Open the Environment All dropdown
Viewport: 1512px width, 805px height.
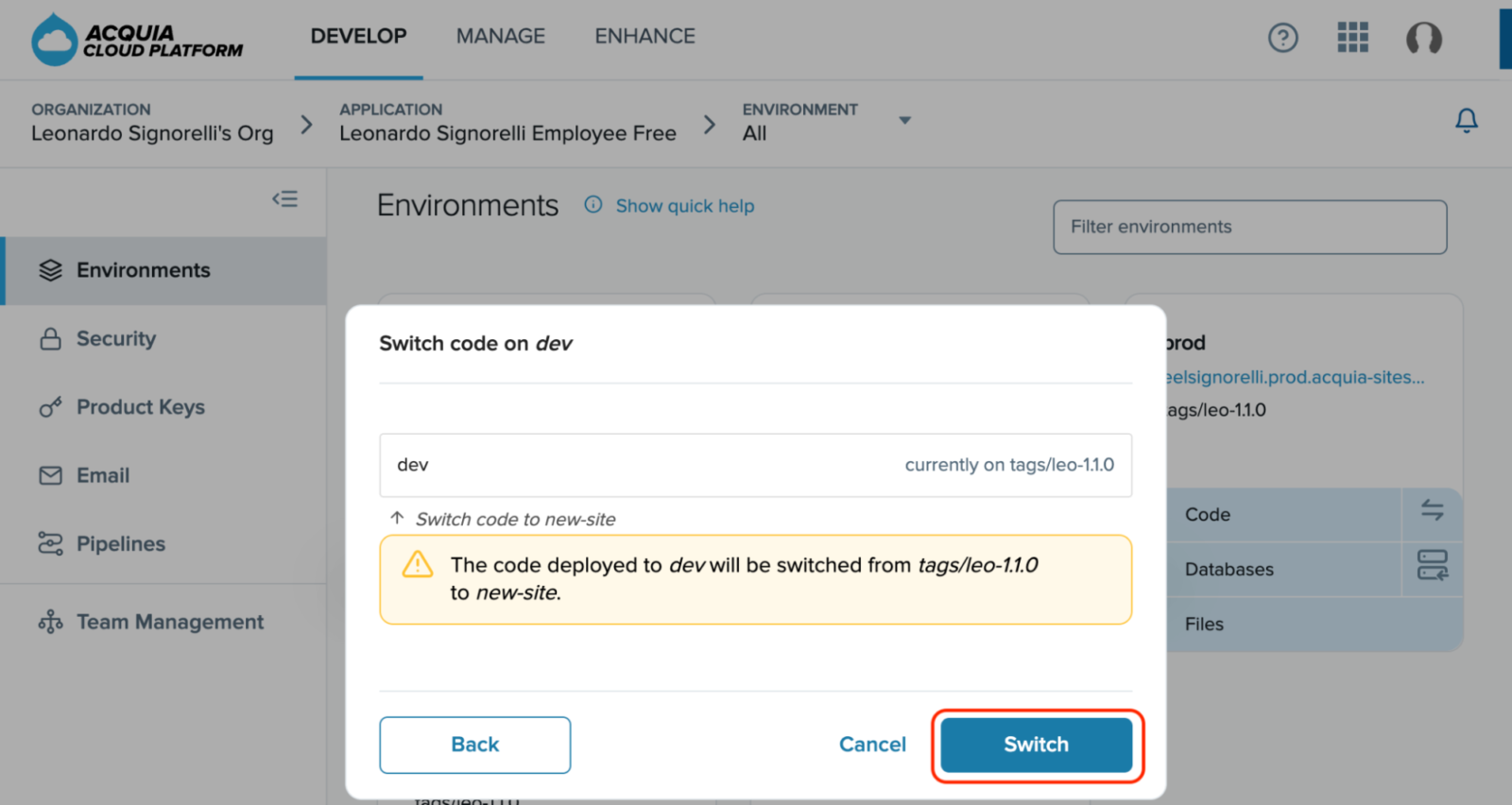(904, 121)
